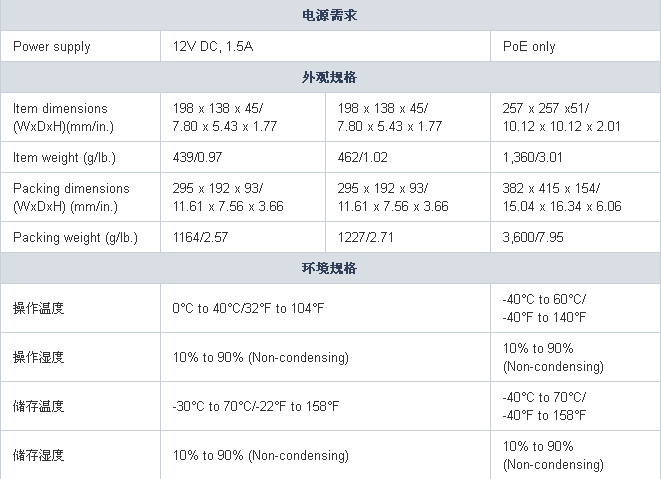Click the 0°C to 40°C temperature value
Image resolution: width=661 pixels, height=479 pixels.
(248, 308)
